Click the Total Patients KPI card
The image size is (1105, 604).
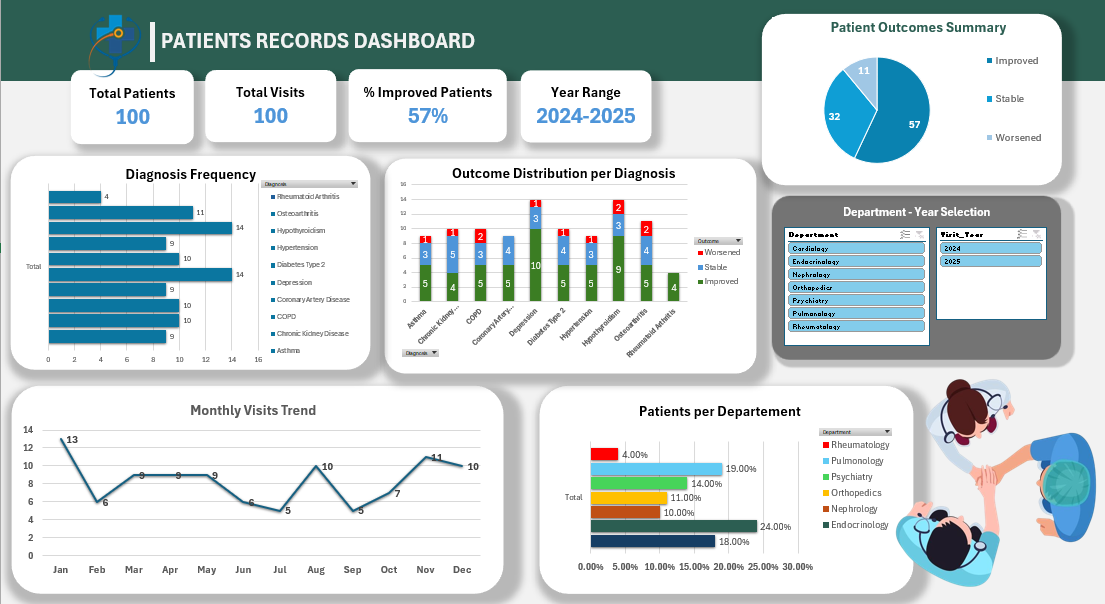click(132, 106)
